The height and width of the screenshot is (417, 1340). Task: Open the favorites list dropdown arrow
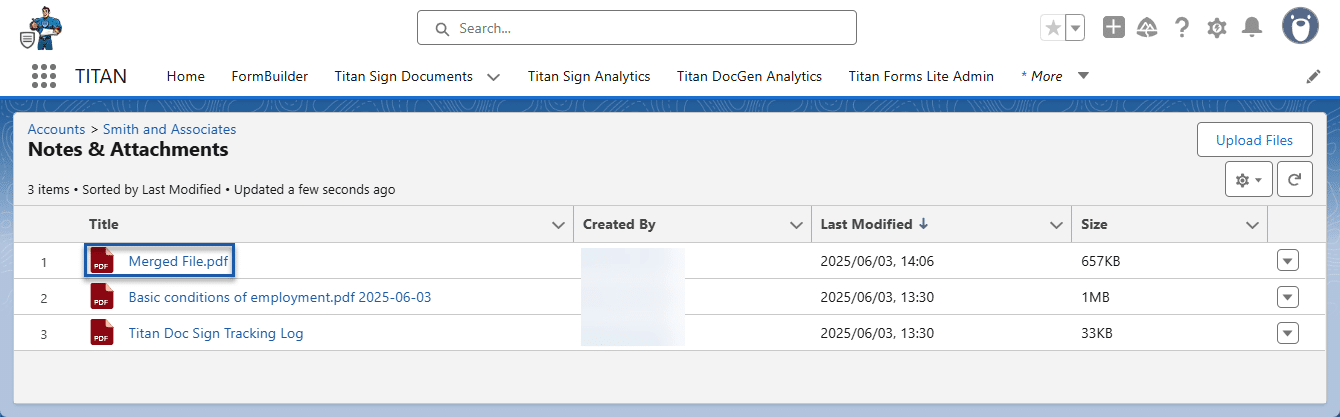[1076, 28]
